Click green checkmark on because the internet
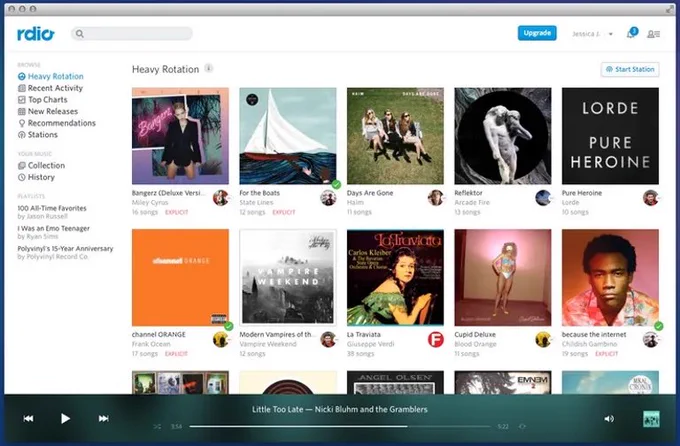 pos(658,326)
